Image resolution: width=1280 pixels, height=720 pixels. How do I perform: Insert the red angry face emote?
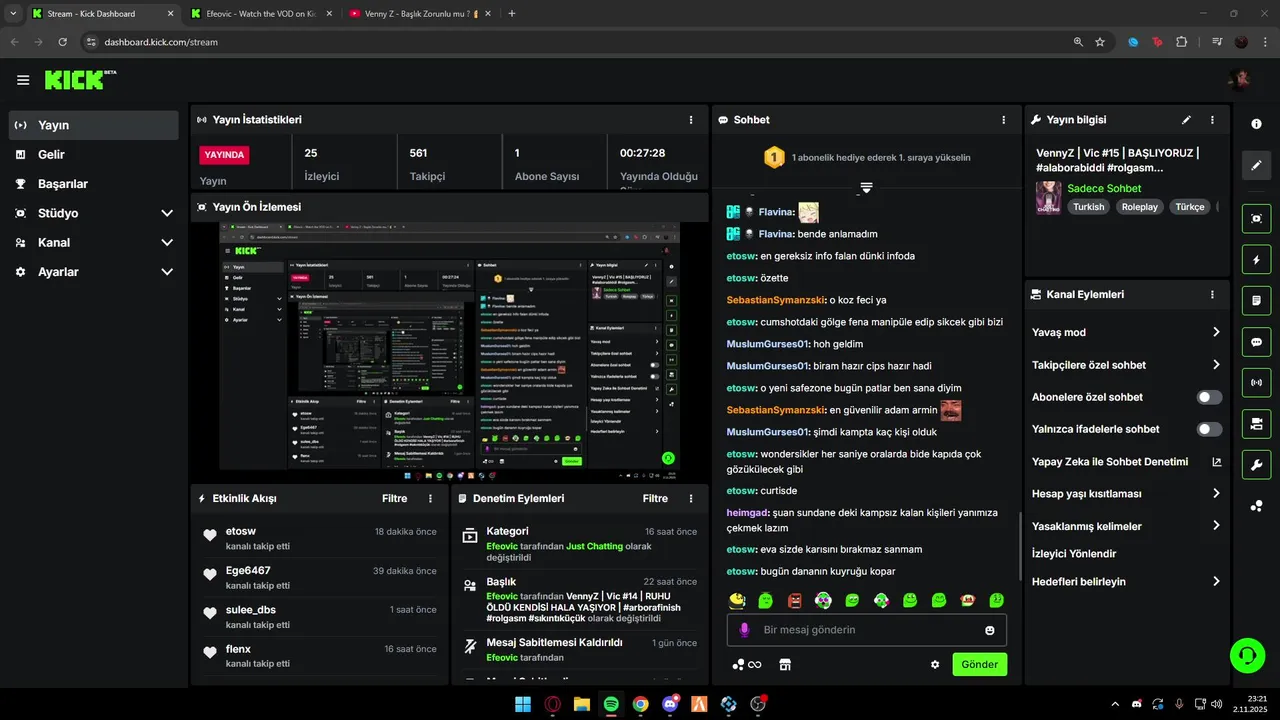click(794, 600)
